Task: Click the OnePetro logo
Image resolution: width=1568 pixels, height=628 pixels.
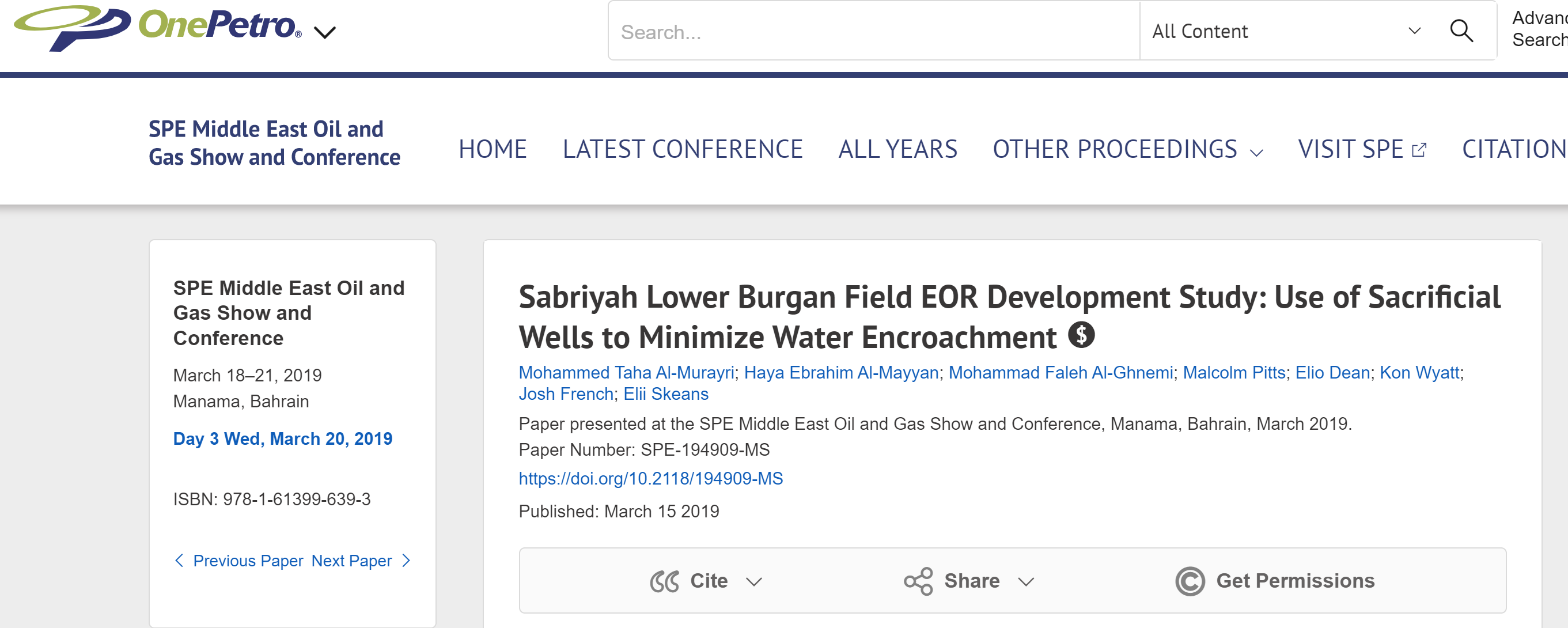Action: (x=158, y=28)
